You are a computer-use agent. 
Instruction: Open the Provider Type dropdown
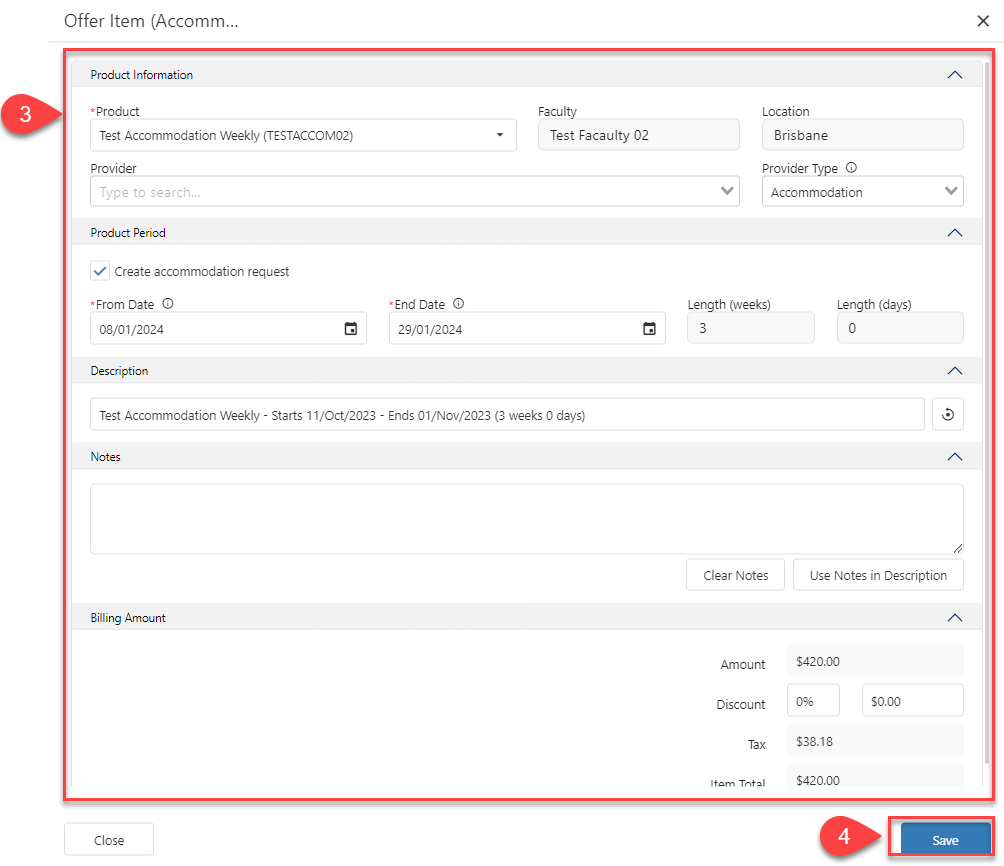pyautogui.click(x=862, y=192)
